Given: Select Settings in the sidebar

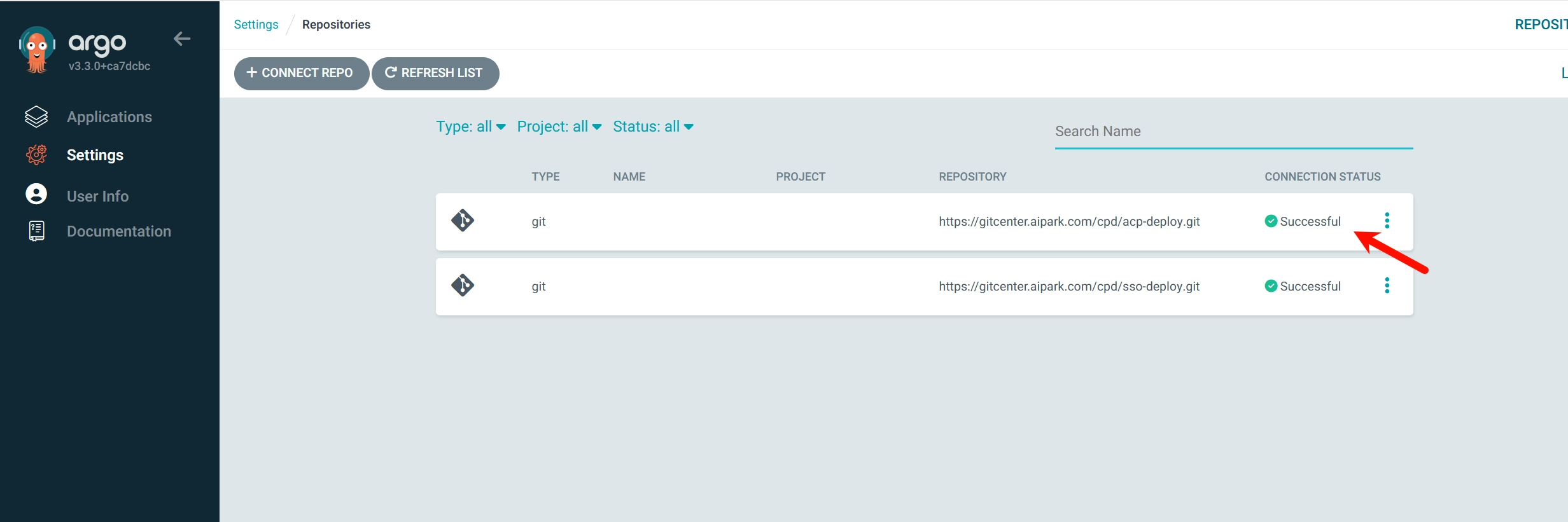Looking at the screenshot, I should 95,155.
